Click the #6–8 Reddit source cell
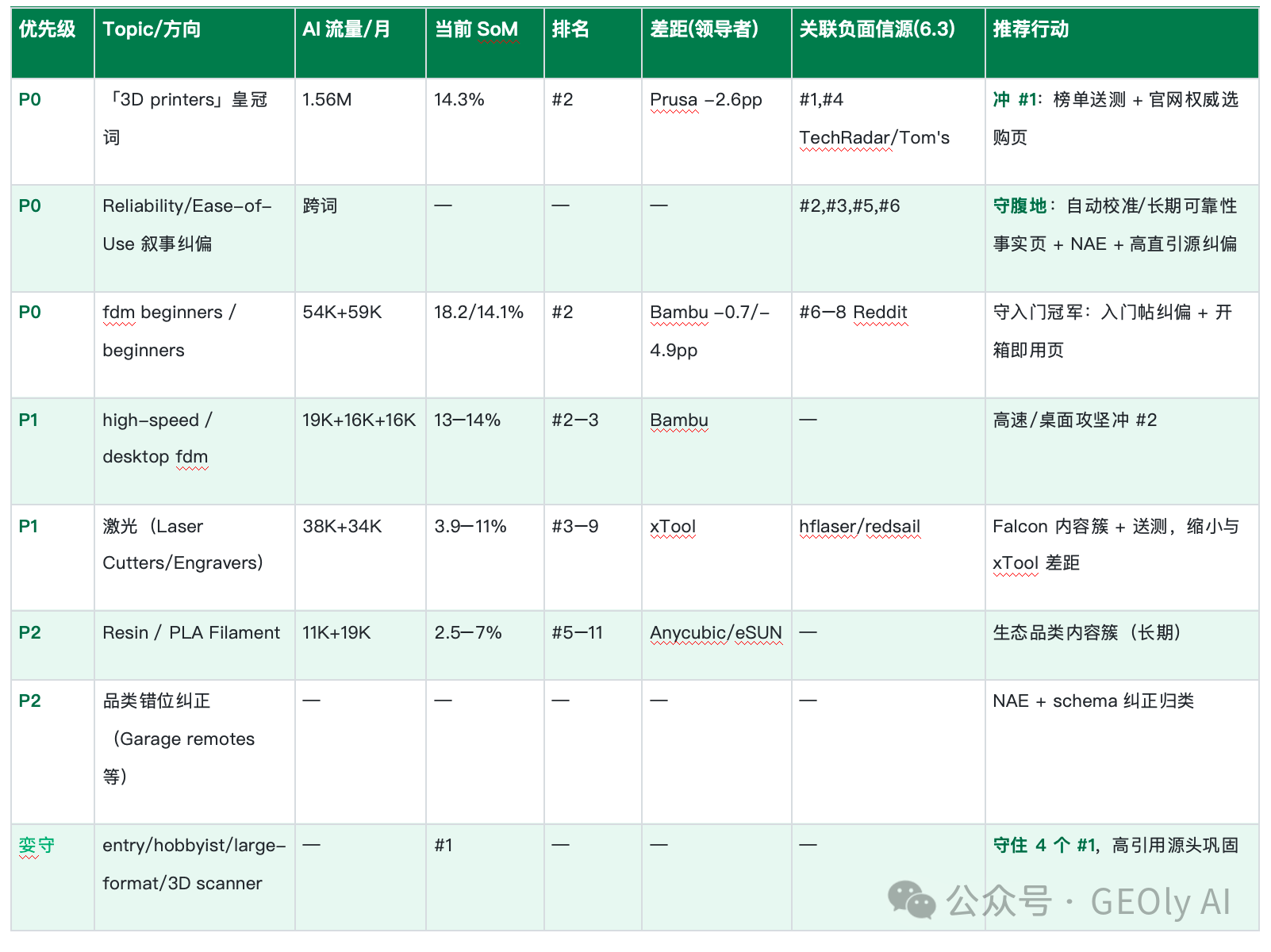Image resolution: width=1271 pixels, height=952 pixels. coord(888,344)
